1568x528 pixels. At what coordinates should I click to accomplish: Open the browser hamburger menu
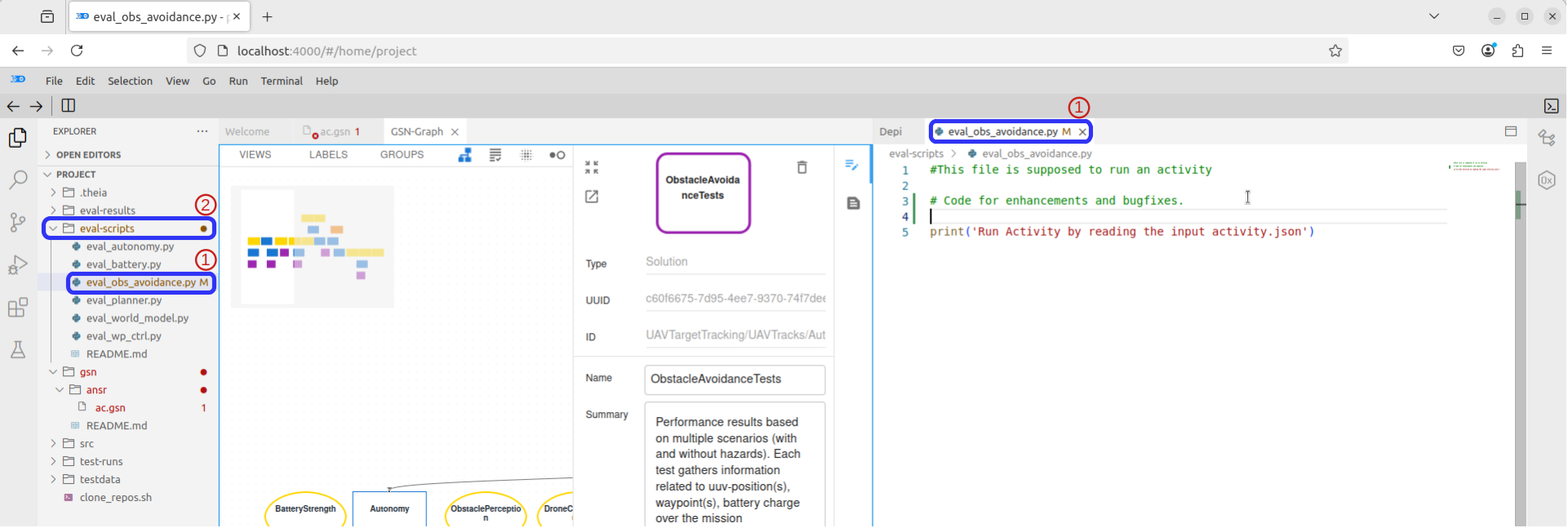pos(1547,51)
